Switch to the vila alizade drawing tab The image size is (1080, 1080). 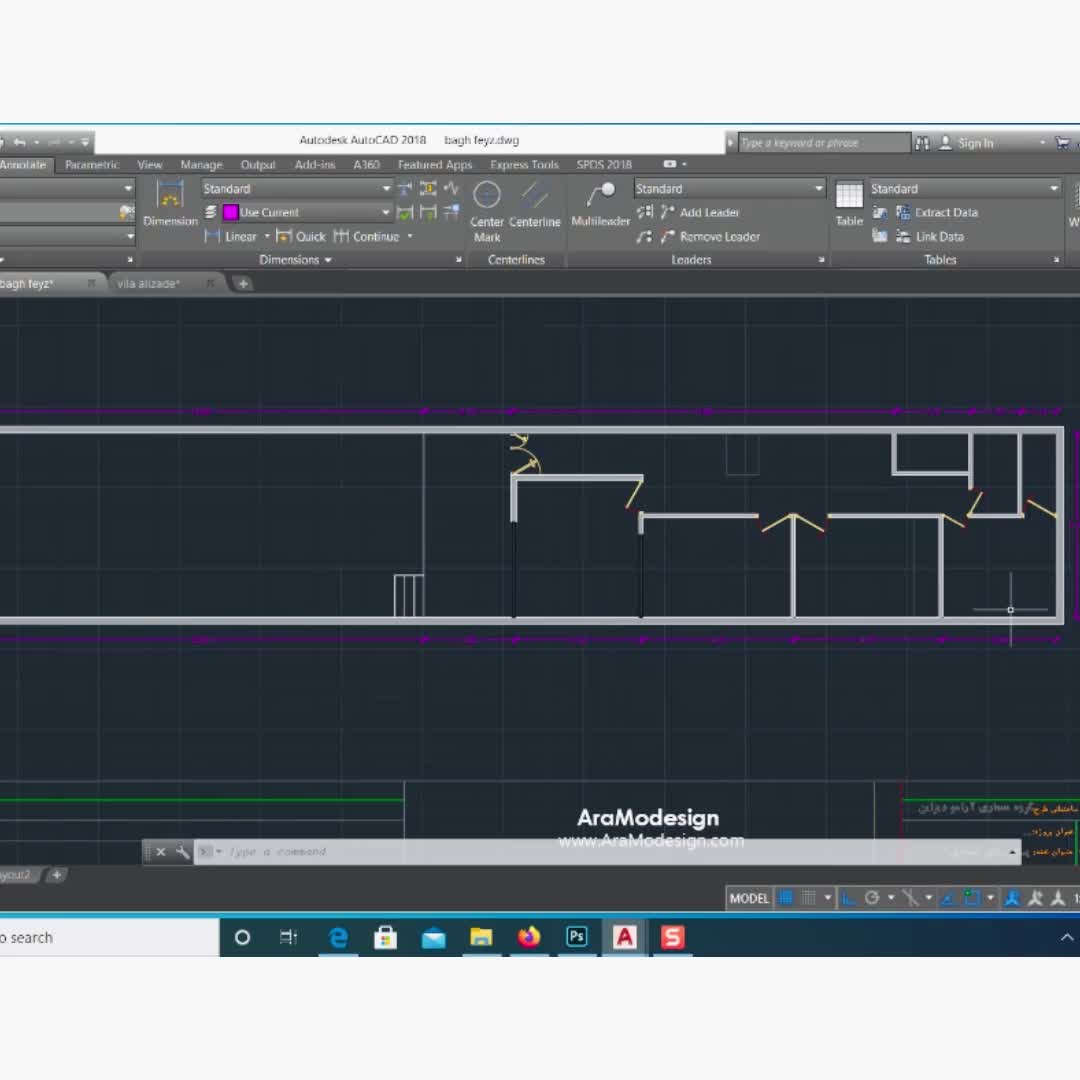[x=149, y=284]
